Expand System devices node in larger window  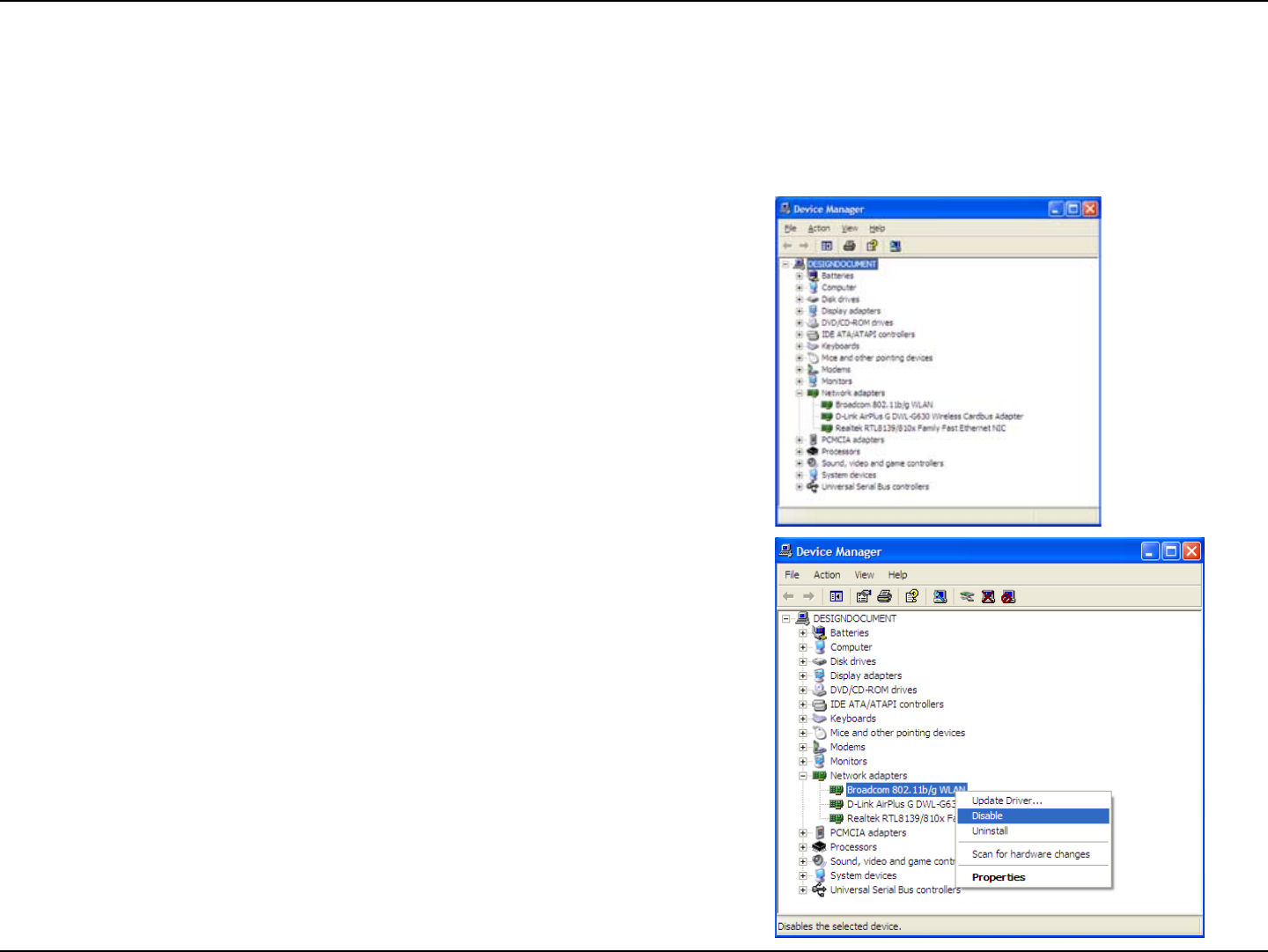click(x=803, y=875)
